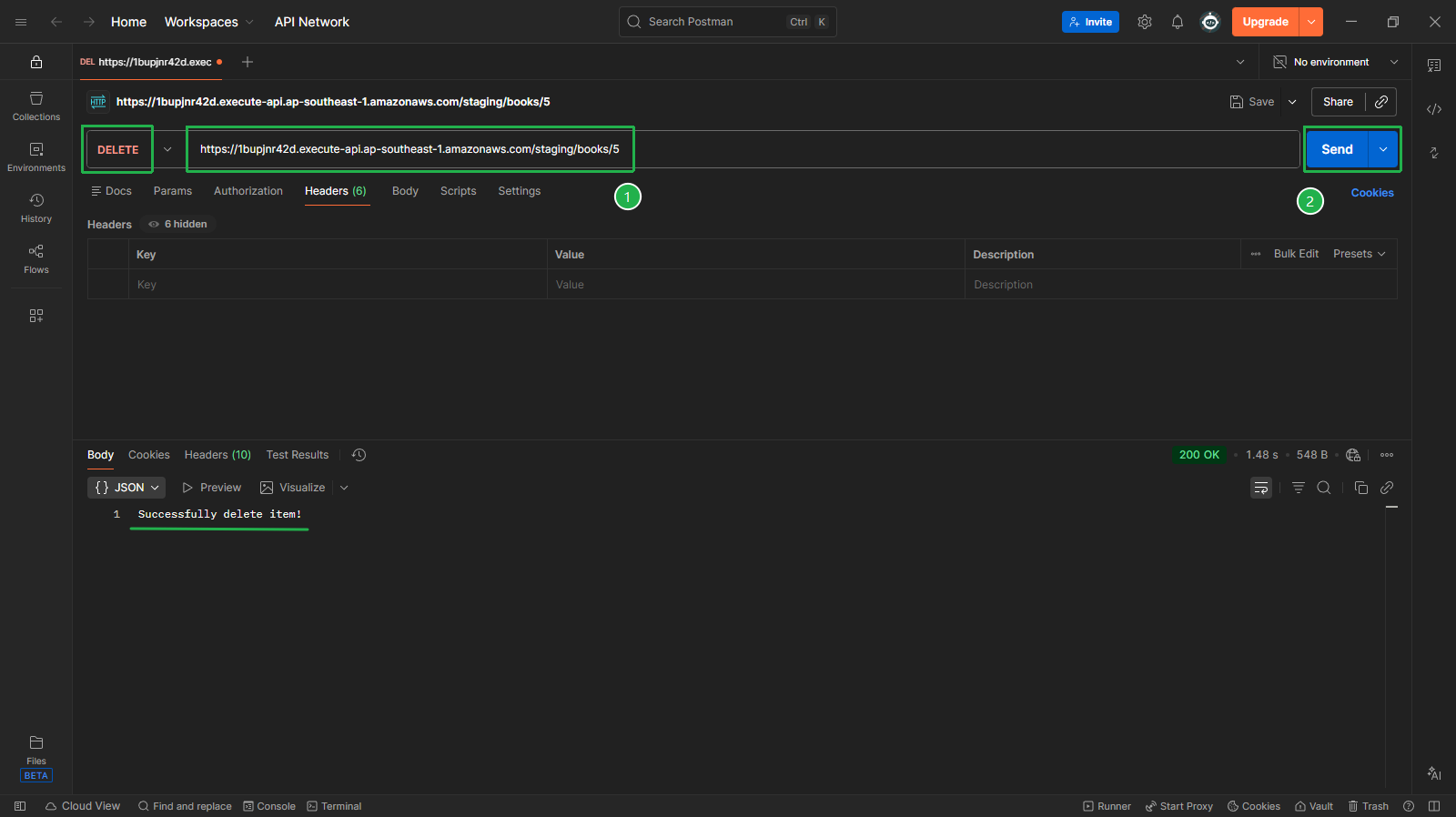Switch to the Params tab

click(x=173, y=191)
